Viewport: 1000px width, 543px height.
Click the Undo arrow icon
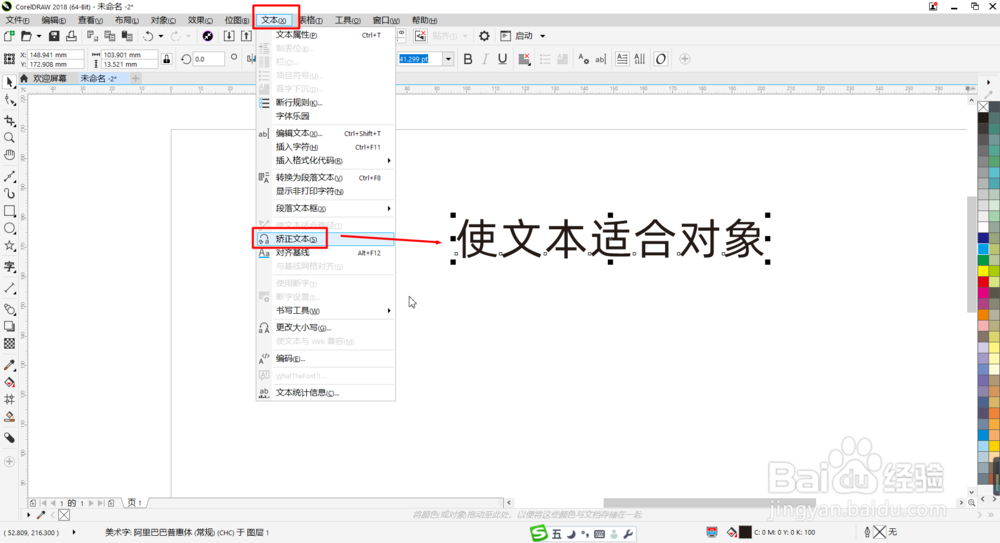(148, 36)
